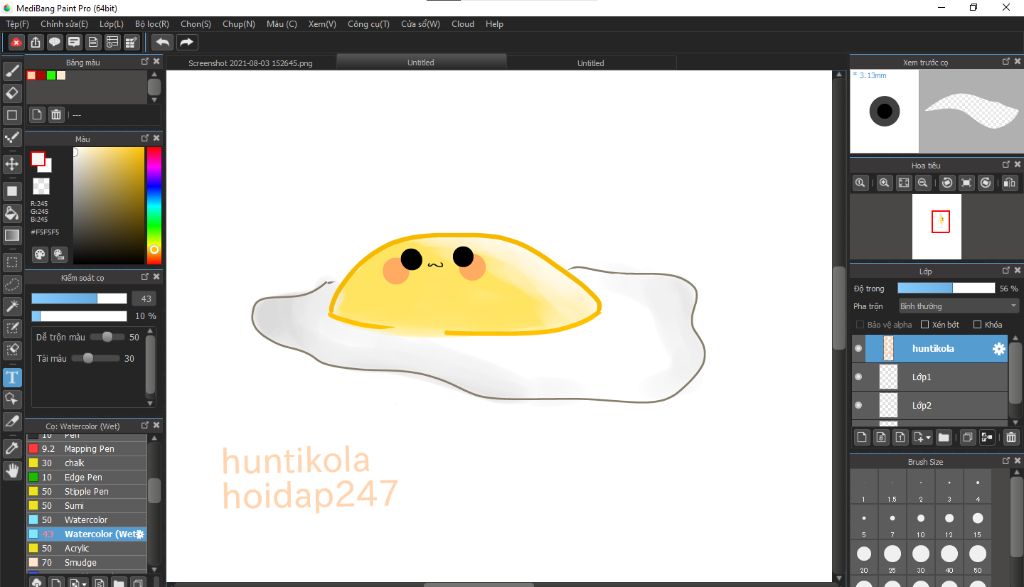The width and height of the screenshot is (1024, 587).
Task: Open huntikola layer settings gear
Action: (999, 349)
